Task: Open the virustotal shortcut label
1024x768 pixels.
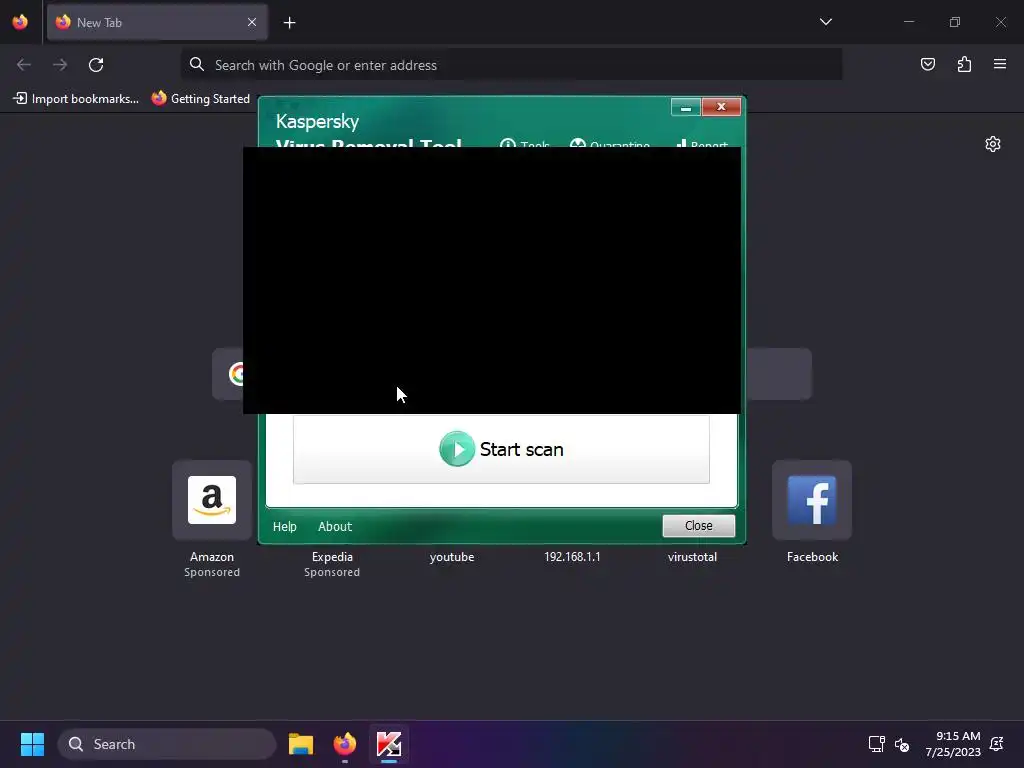Action: 692,557
